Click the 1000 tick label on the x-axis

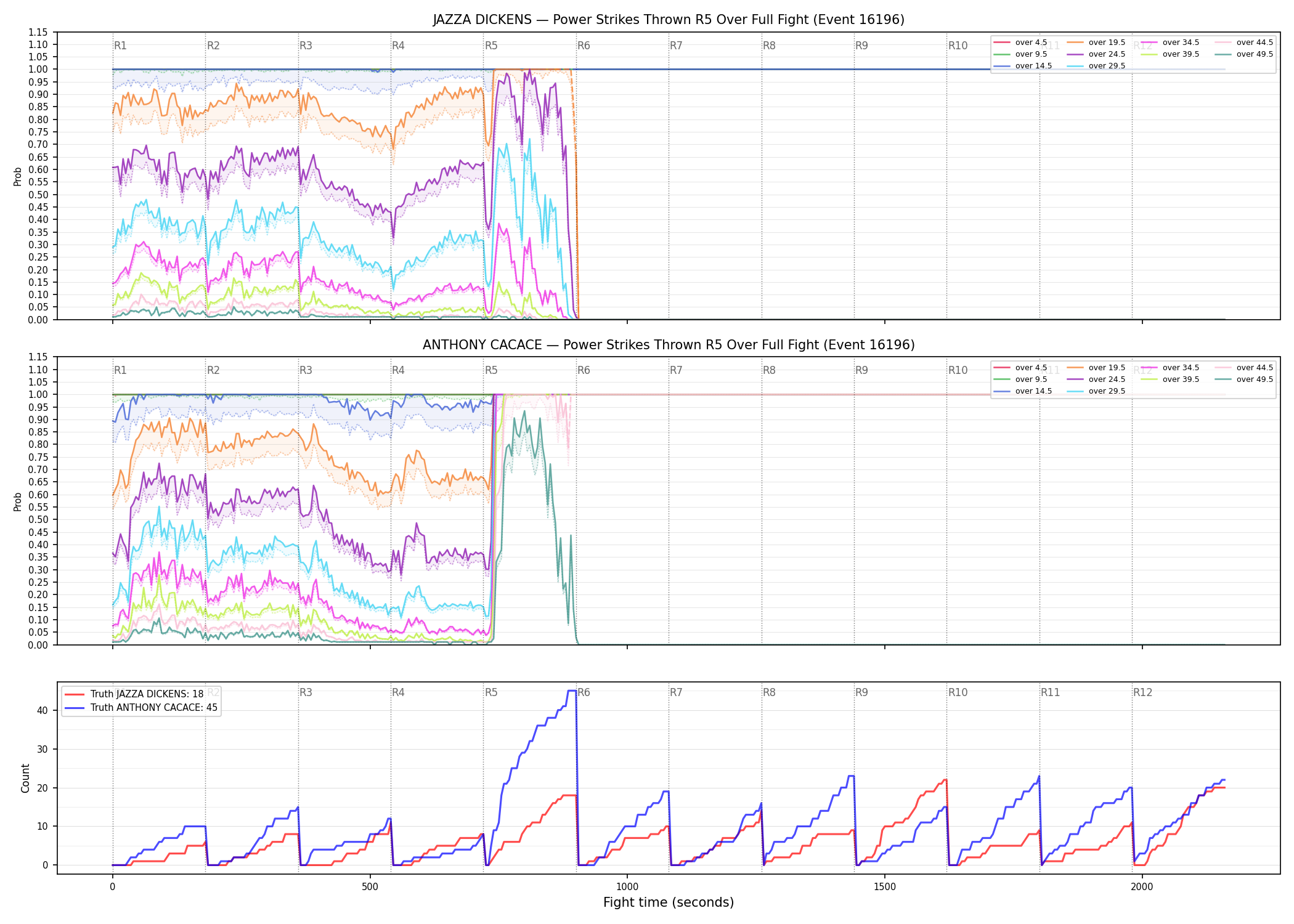pyautogui.click(x=627, y=887)
